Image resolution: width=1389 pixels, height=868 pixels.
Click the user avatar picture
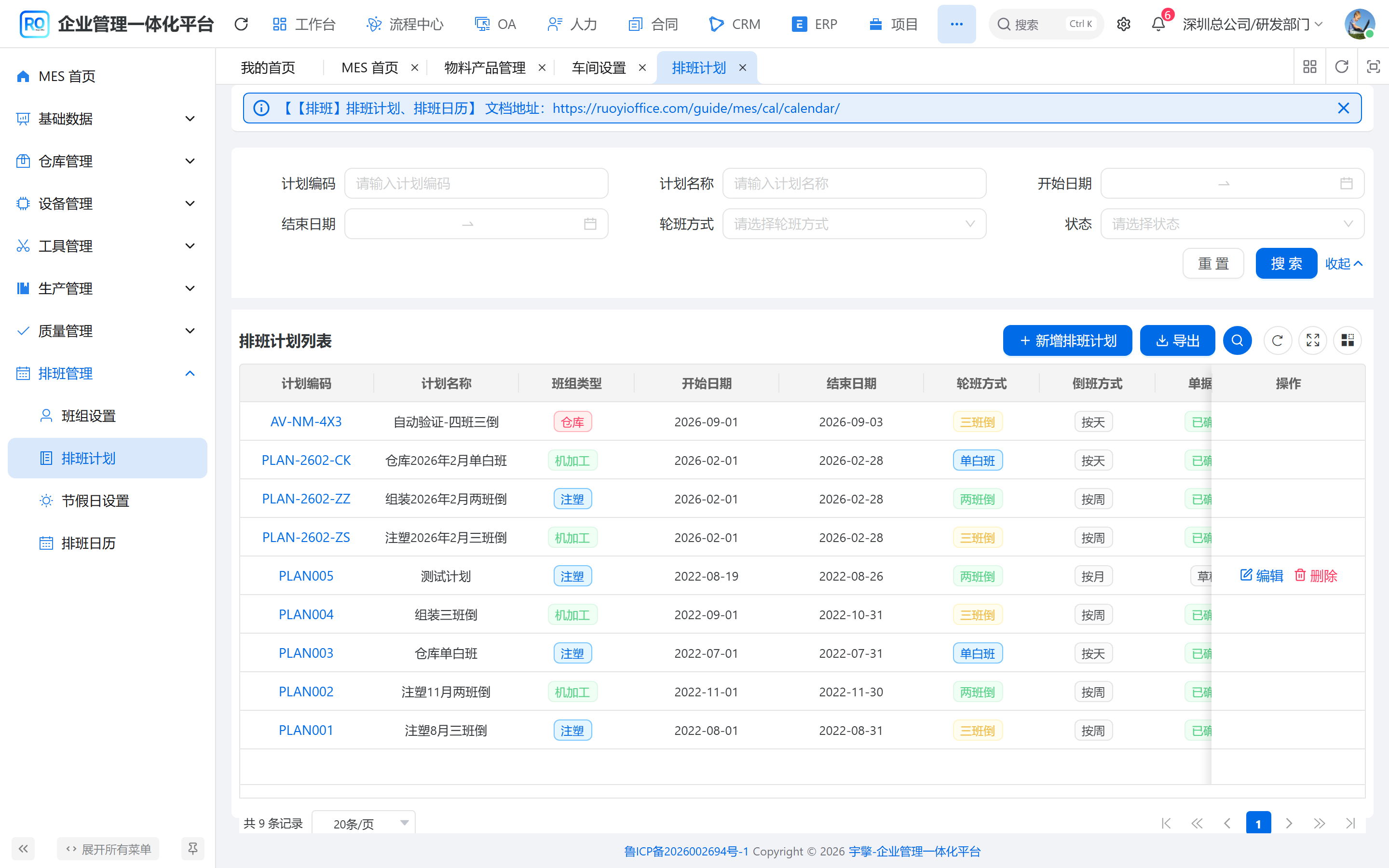point(1359,24)
